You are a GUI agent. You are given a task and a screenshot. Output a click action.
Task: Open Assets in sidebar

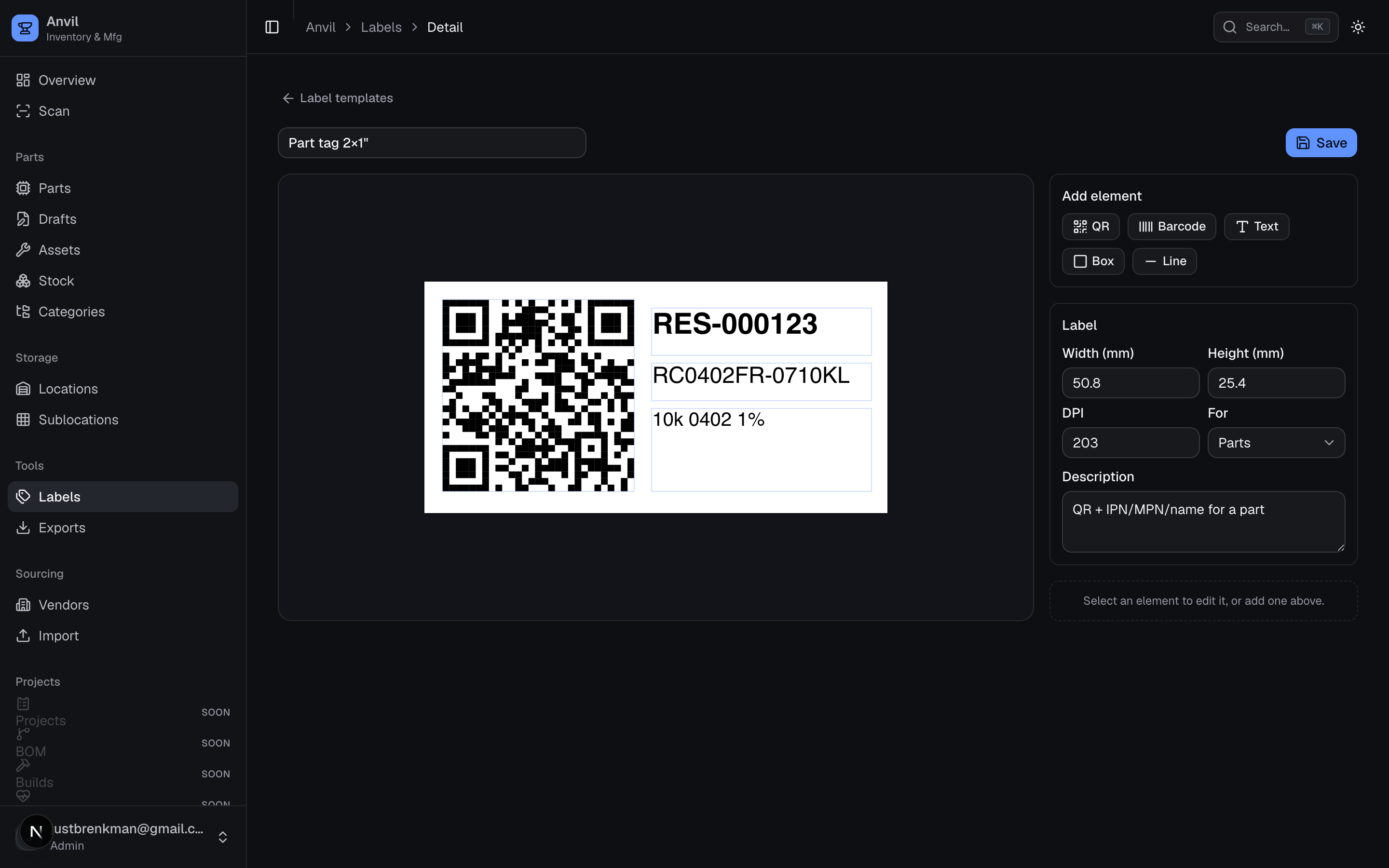123,250
